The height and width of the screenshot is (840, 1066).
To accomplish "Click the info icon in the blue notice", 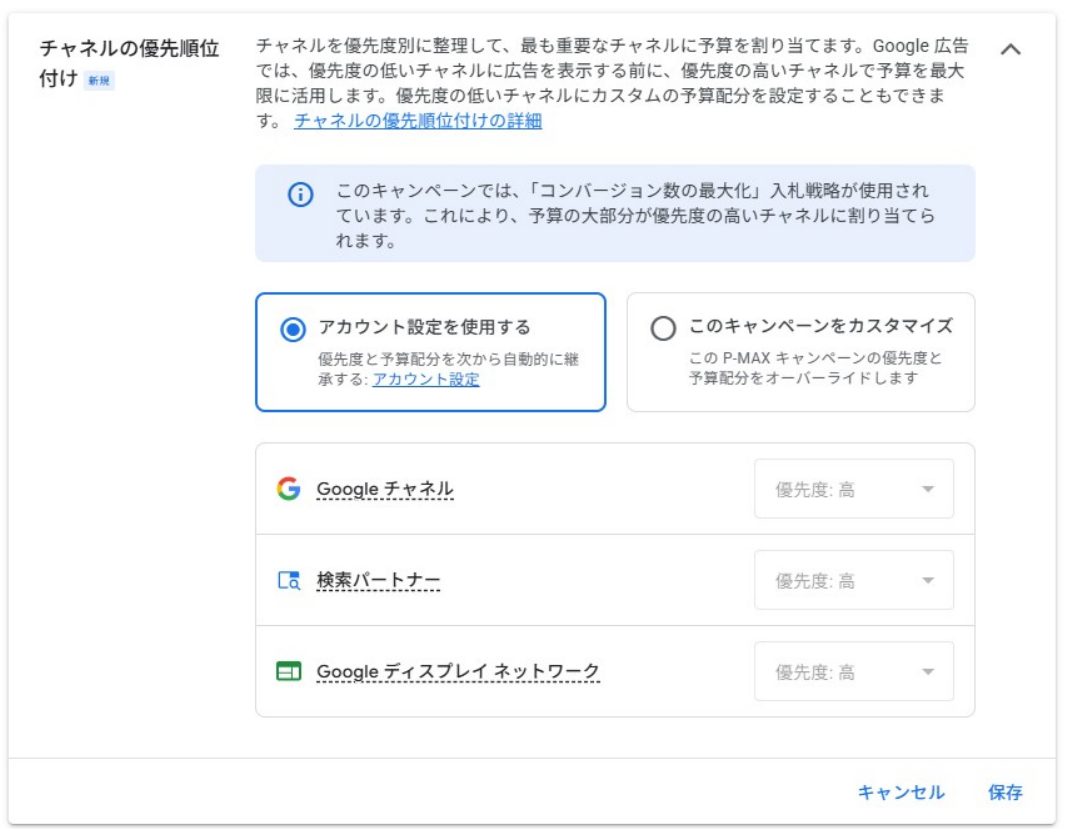I will click(300, 194).
